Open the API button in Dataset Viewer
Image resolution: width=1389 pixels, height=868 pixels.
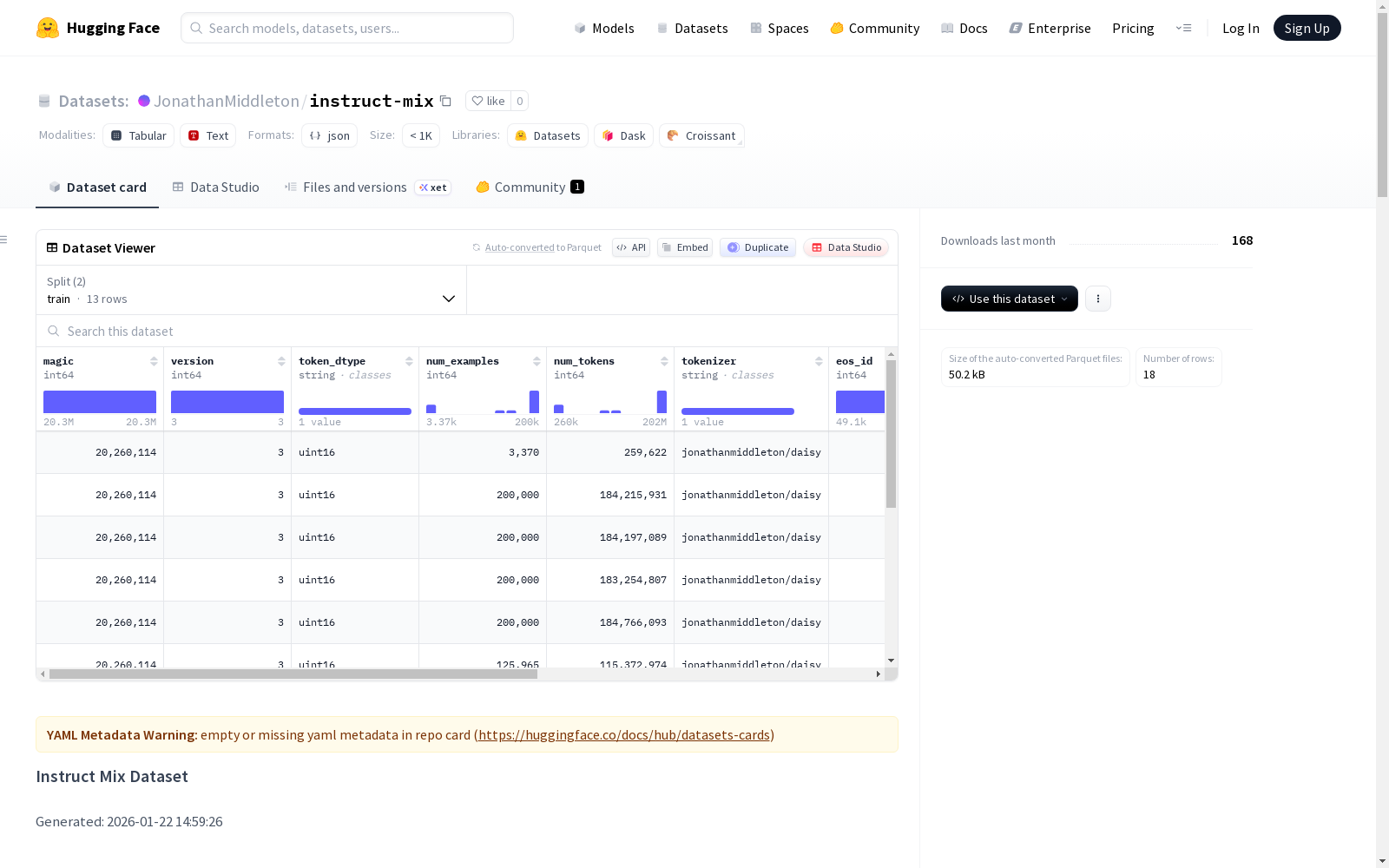[631, 247]
